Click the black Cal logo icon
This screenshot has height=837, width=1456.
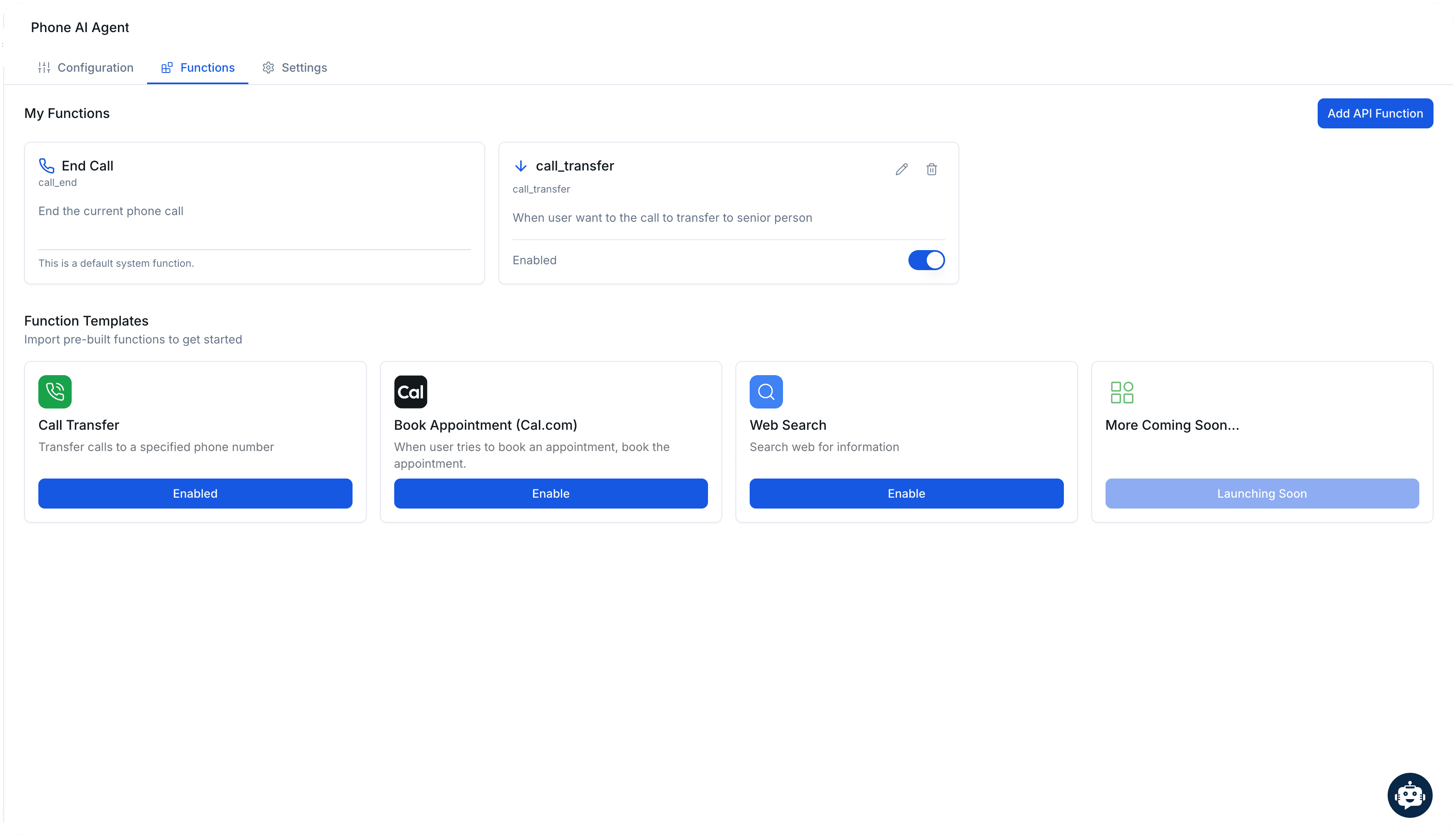pos(410,391)
